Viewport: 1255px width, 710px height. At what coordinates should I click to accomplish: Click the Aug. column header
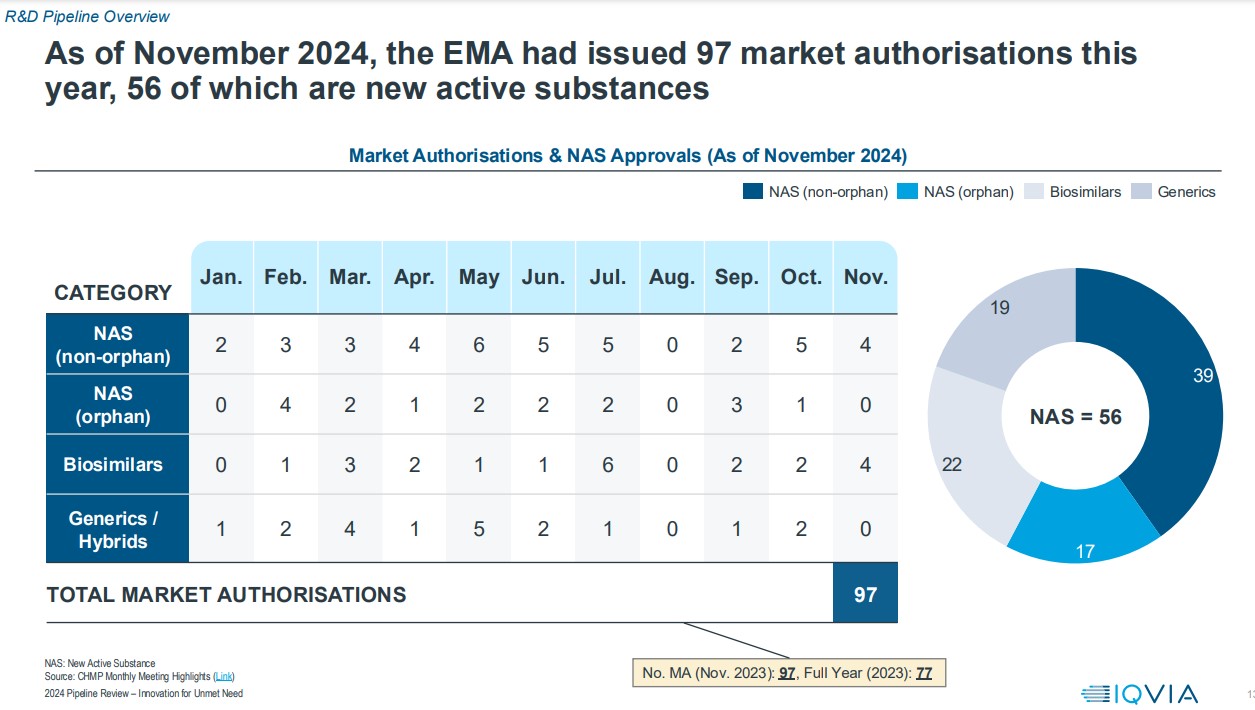672,277
